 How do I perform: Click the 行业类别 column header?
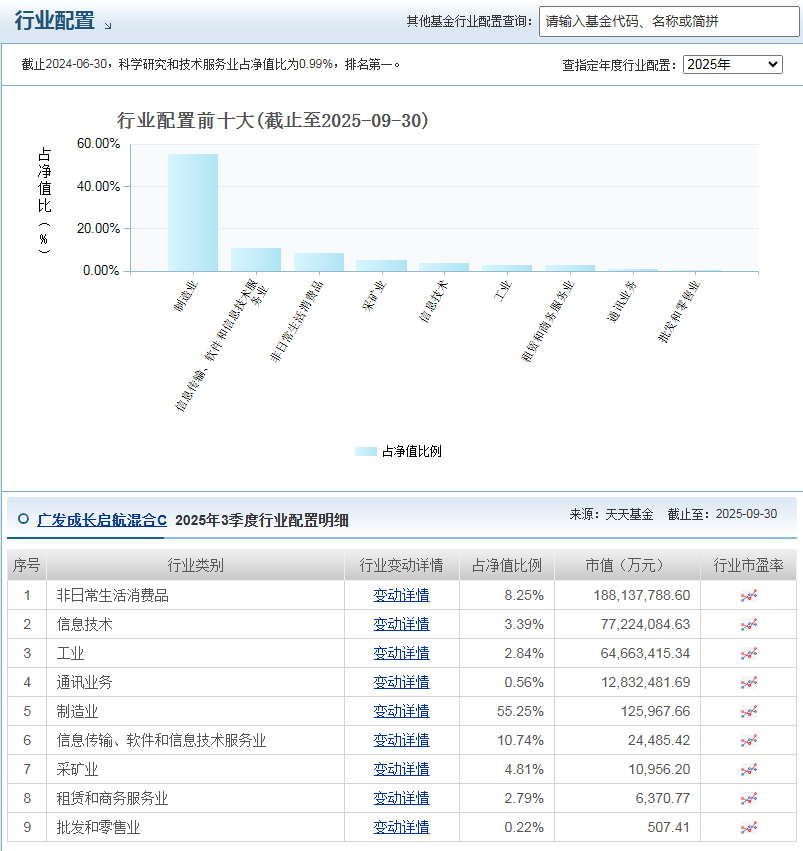[x=195, y=565]
